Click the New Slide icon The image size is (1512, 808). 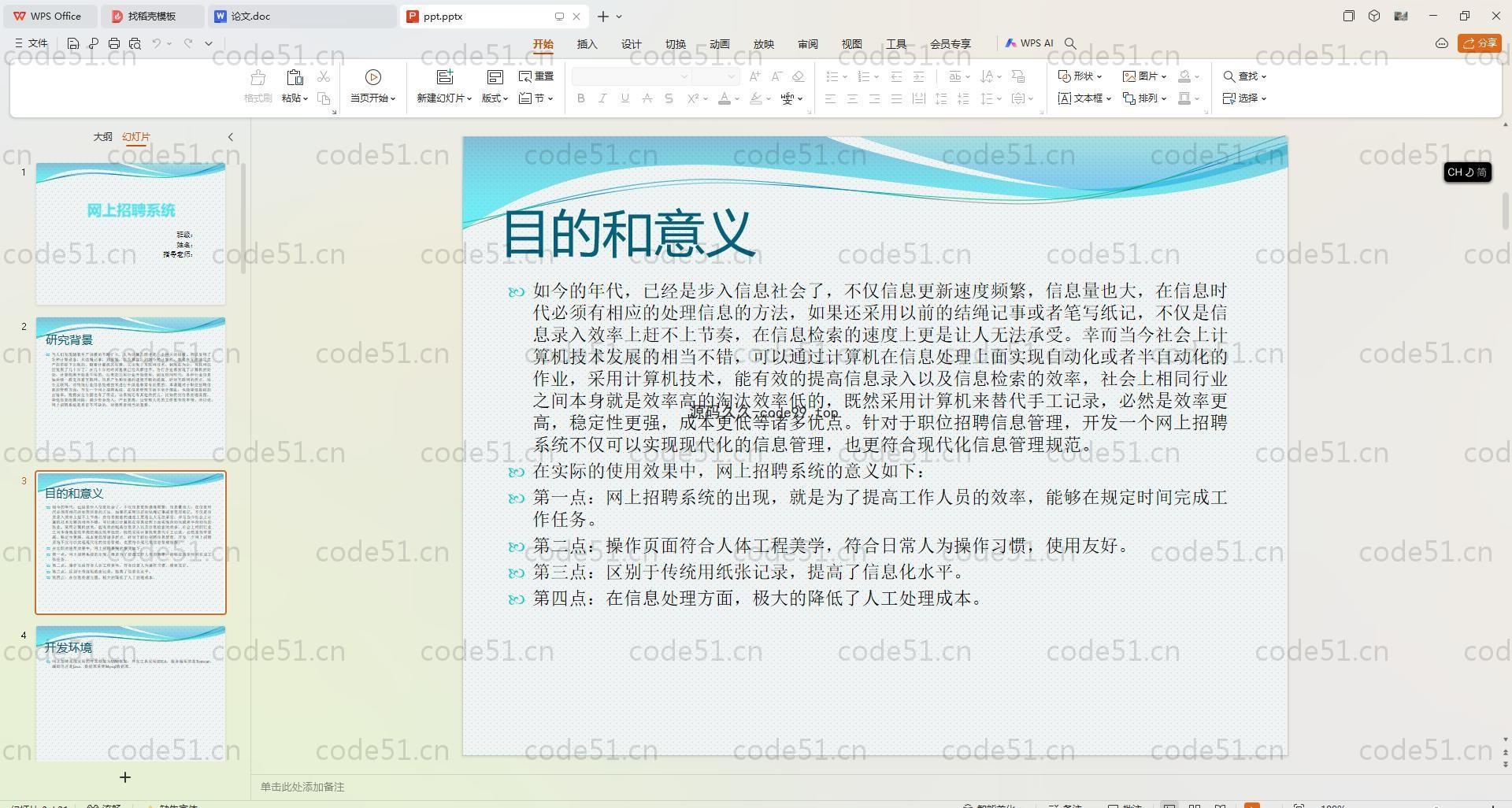(445, 77)
